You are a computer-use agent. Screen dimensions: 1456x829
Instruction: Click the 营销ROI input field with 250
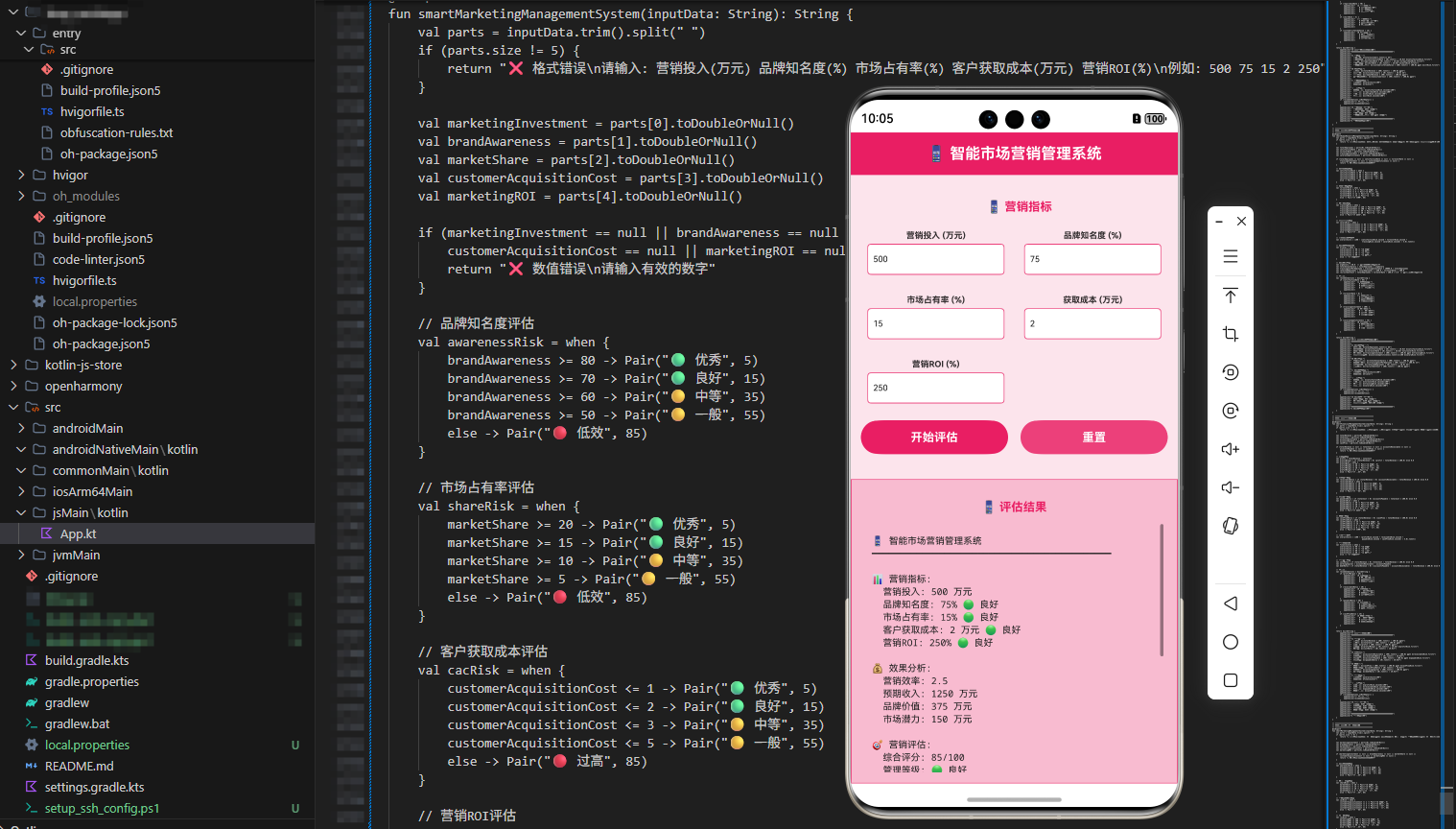935,388
